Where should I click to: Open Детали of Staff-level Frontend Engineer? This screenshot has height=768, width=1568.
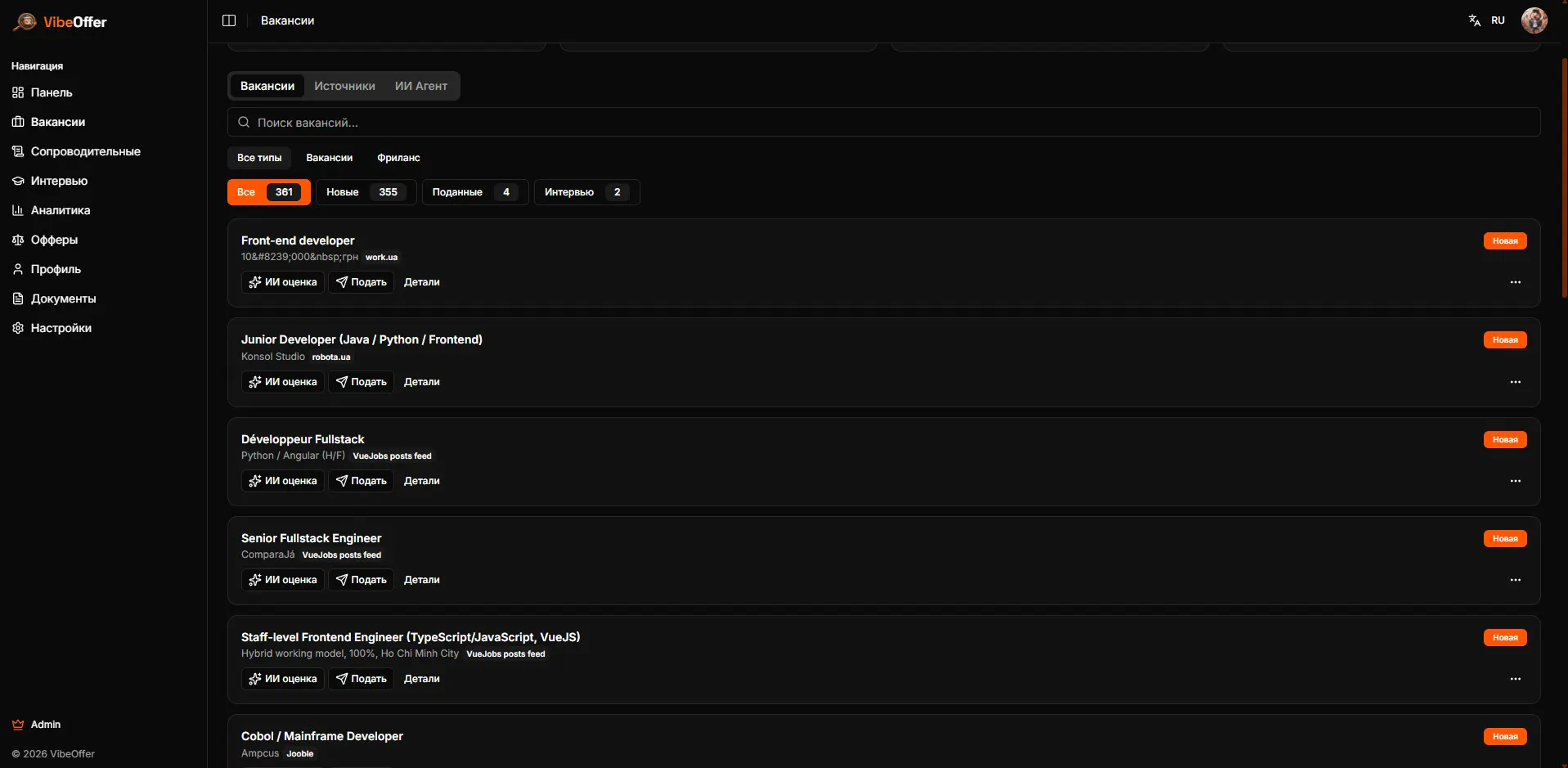click(422, 679)
